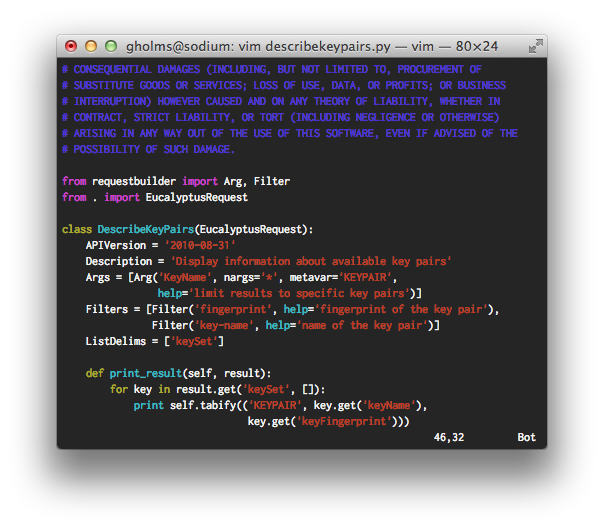Screen dimensions: 604x528
Task: Click the 'Filters' variable name
Action: point(107,310)
